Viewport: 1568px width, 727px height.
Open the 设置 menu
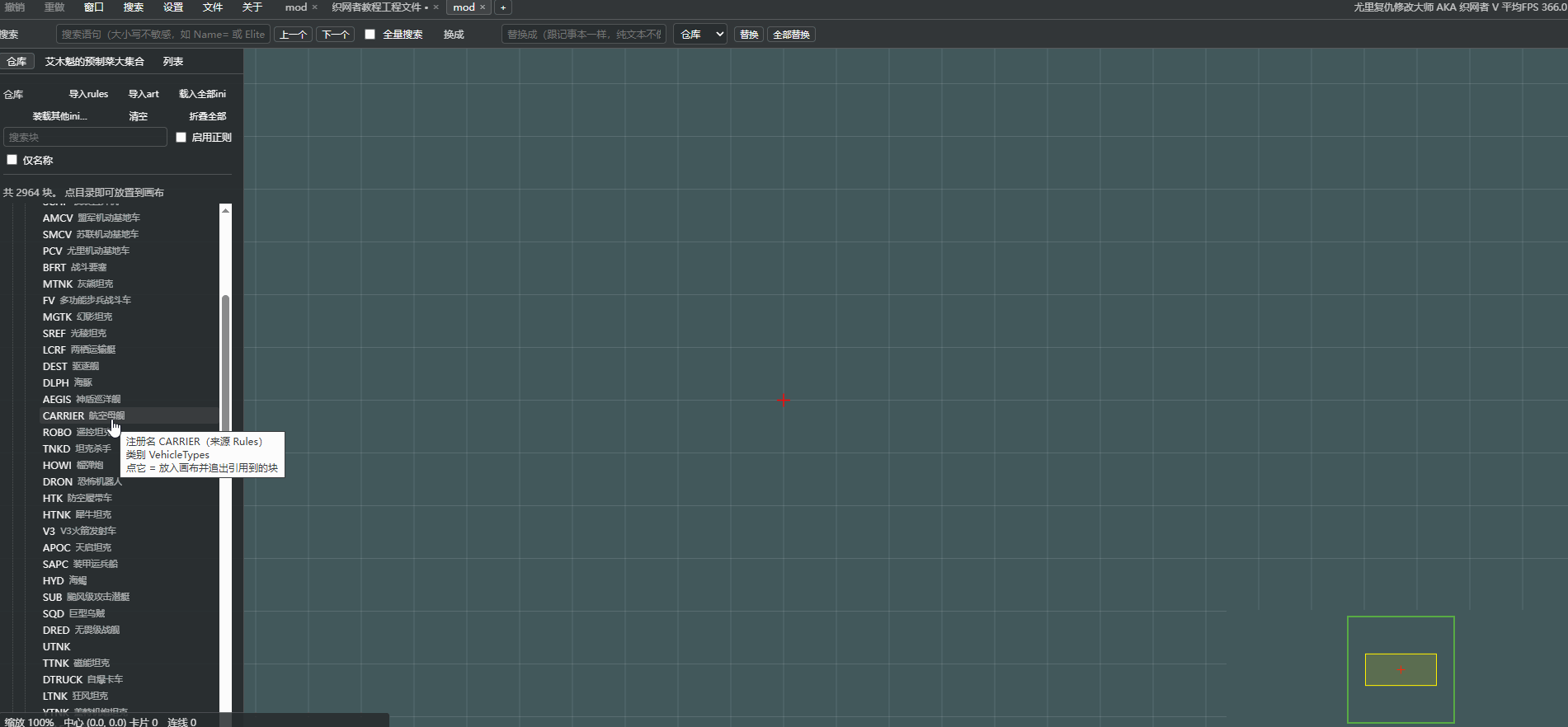[x=173, y=7]
